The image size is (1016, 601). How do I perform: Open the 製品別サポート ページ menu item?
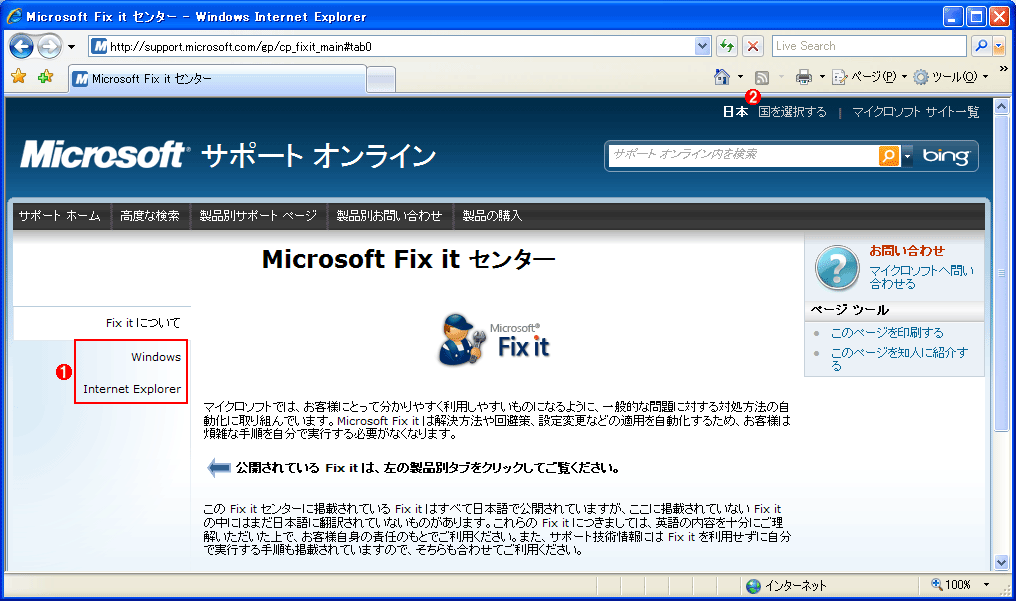258,216
